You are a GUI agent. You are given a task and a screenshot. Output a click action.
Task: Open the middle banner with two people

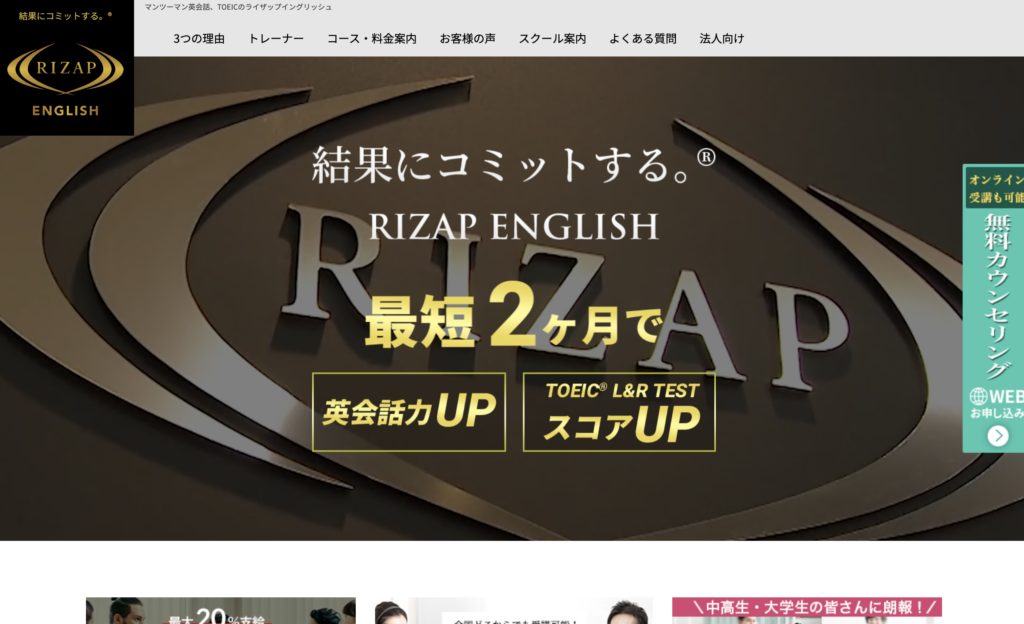click(513, 611)
